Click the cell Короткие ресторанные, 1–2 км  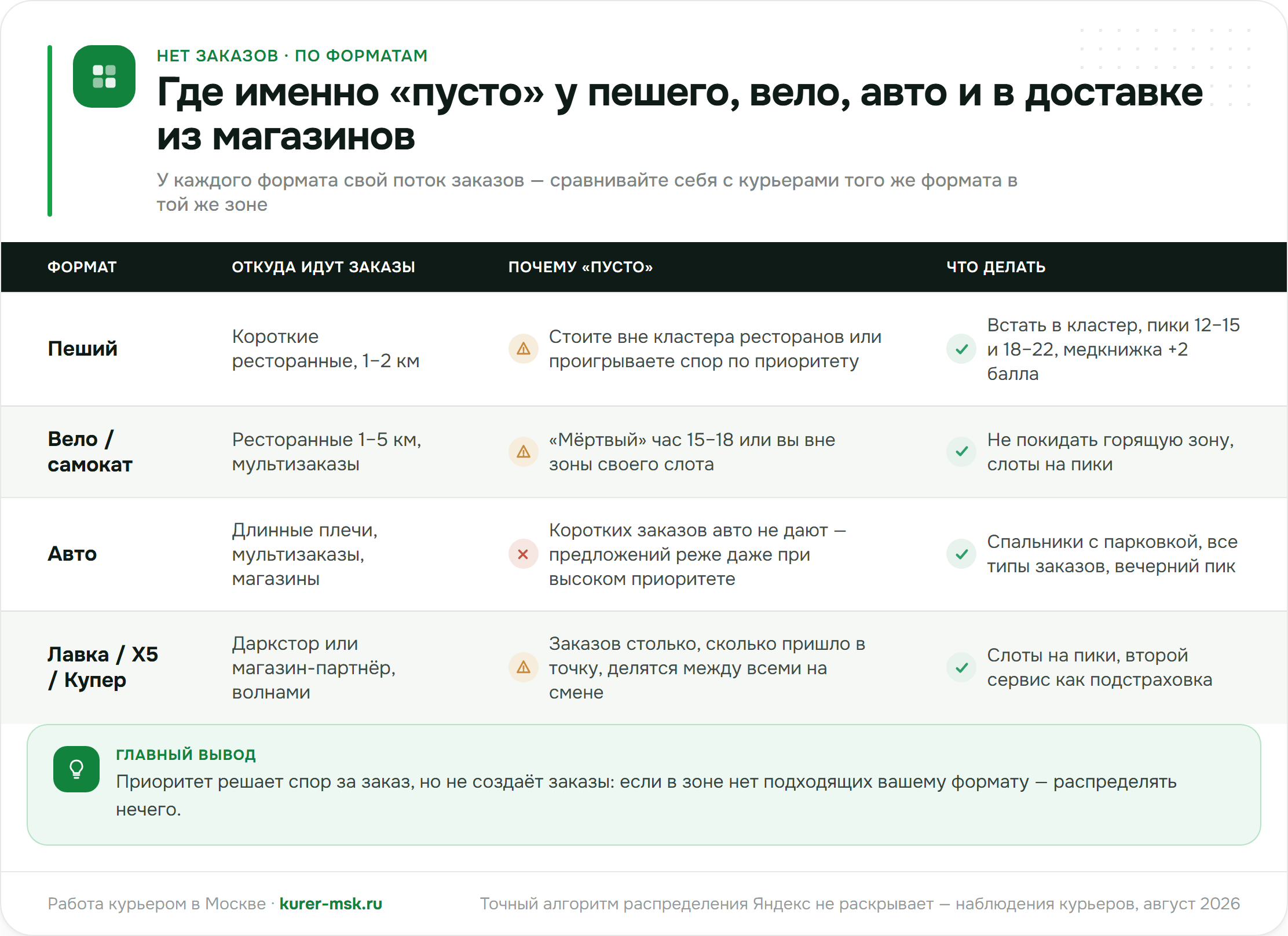tap(326, 349)
